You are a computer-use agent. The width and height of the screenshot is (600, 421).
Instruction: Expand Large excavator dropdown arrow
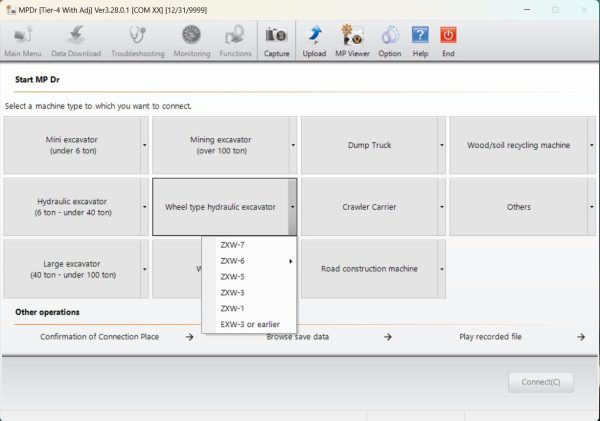click(144, 269)
